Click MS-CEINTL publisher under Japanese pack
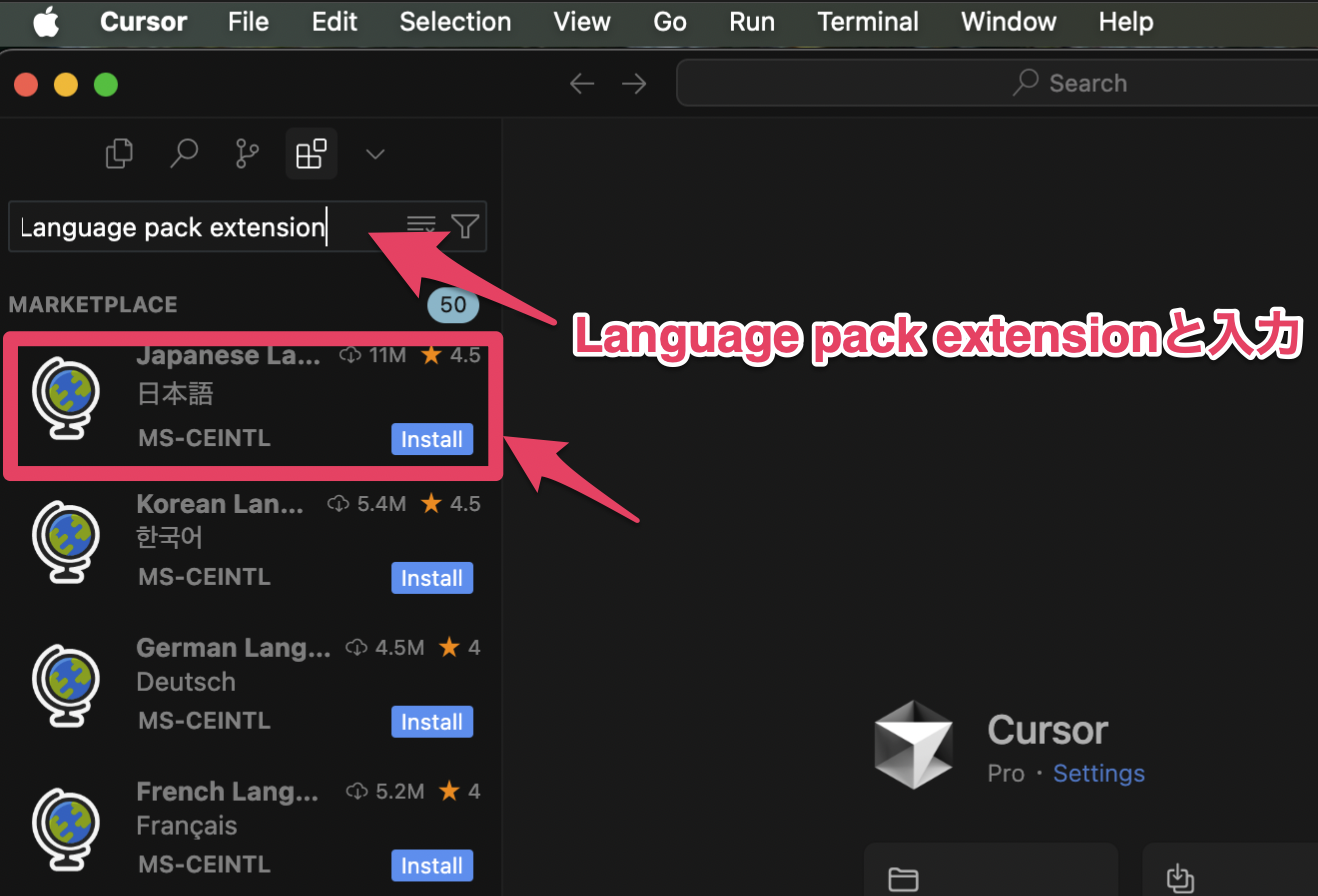 pyautogui.click(x=204, y=438)
